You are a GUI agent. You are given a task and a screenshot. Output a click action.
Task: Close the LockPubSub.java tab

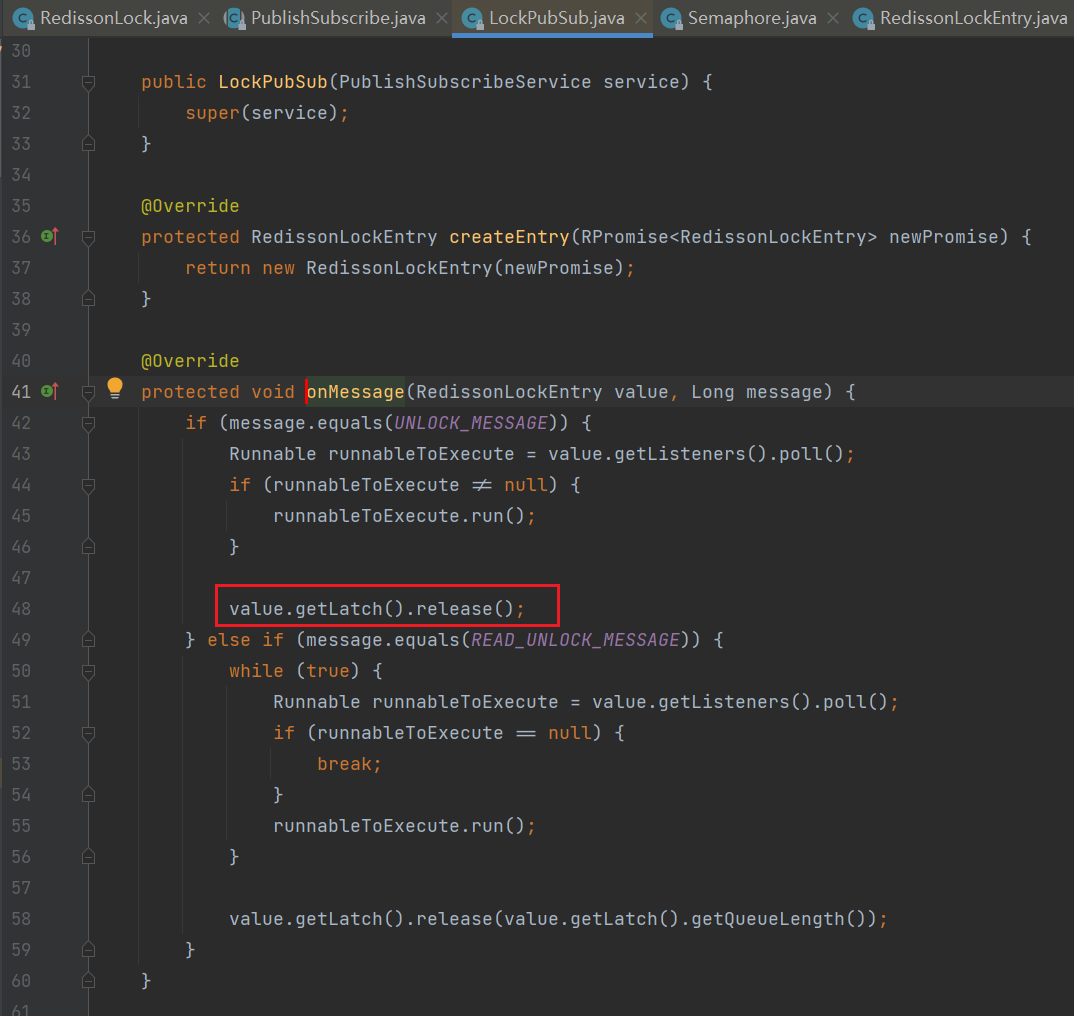[x=640, y=18]
